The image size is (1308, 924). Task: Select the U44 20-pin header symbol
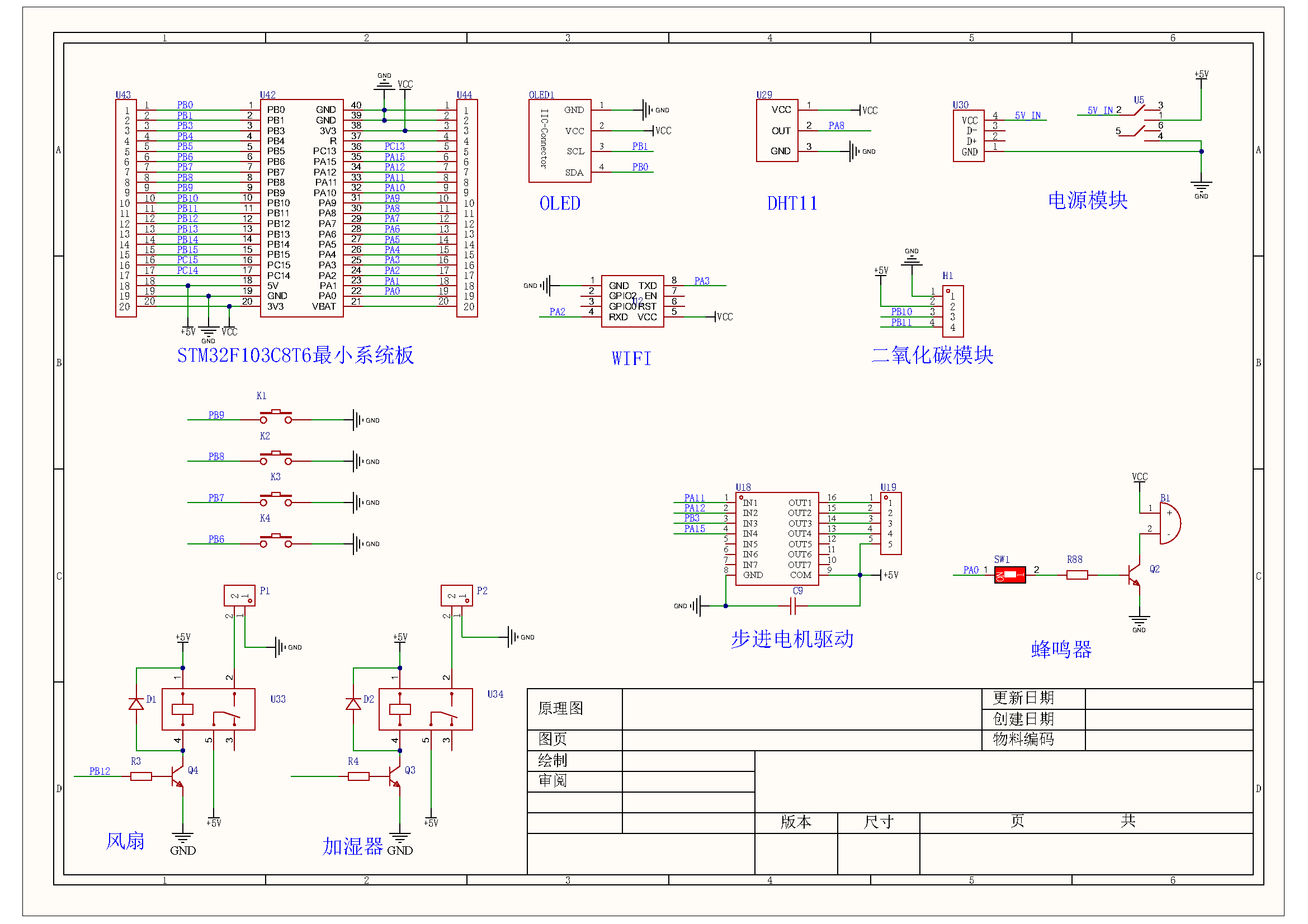(x=467, y=209)
